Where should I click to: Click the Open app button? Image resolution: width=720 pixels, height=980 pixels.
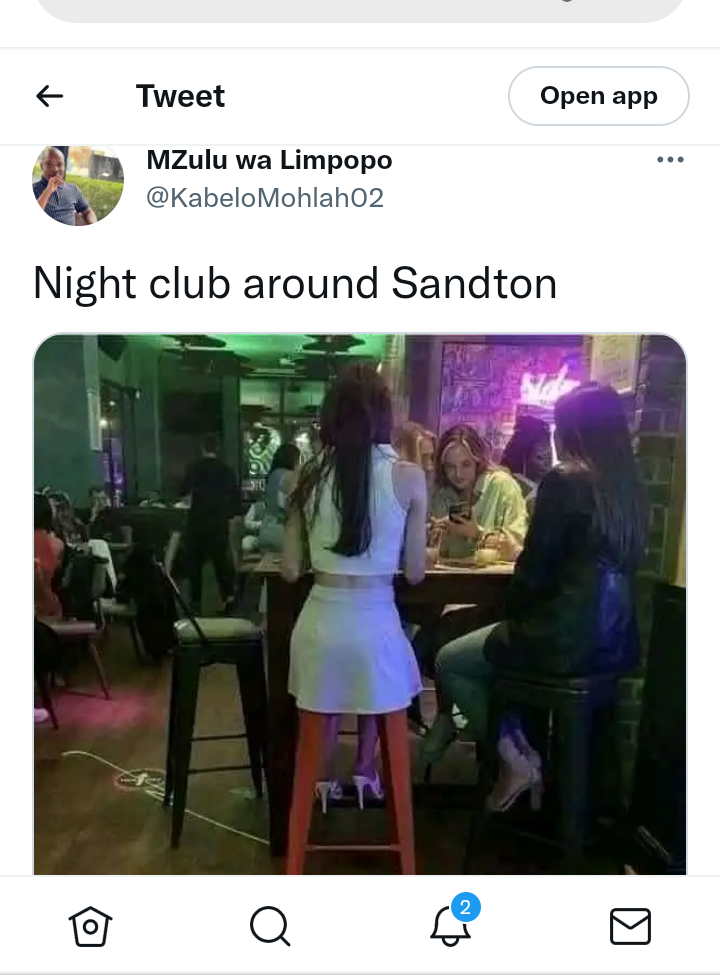[599, 96]
